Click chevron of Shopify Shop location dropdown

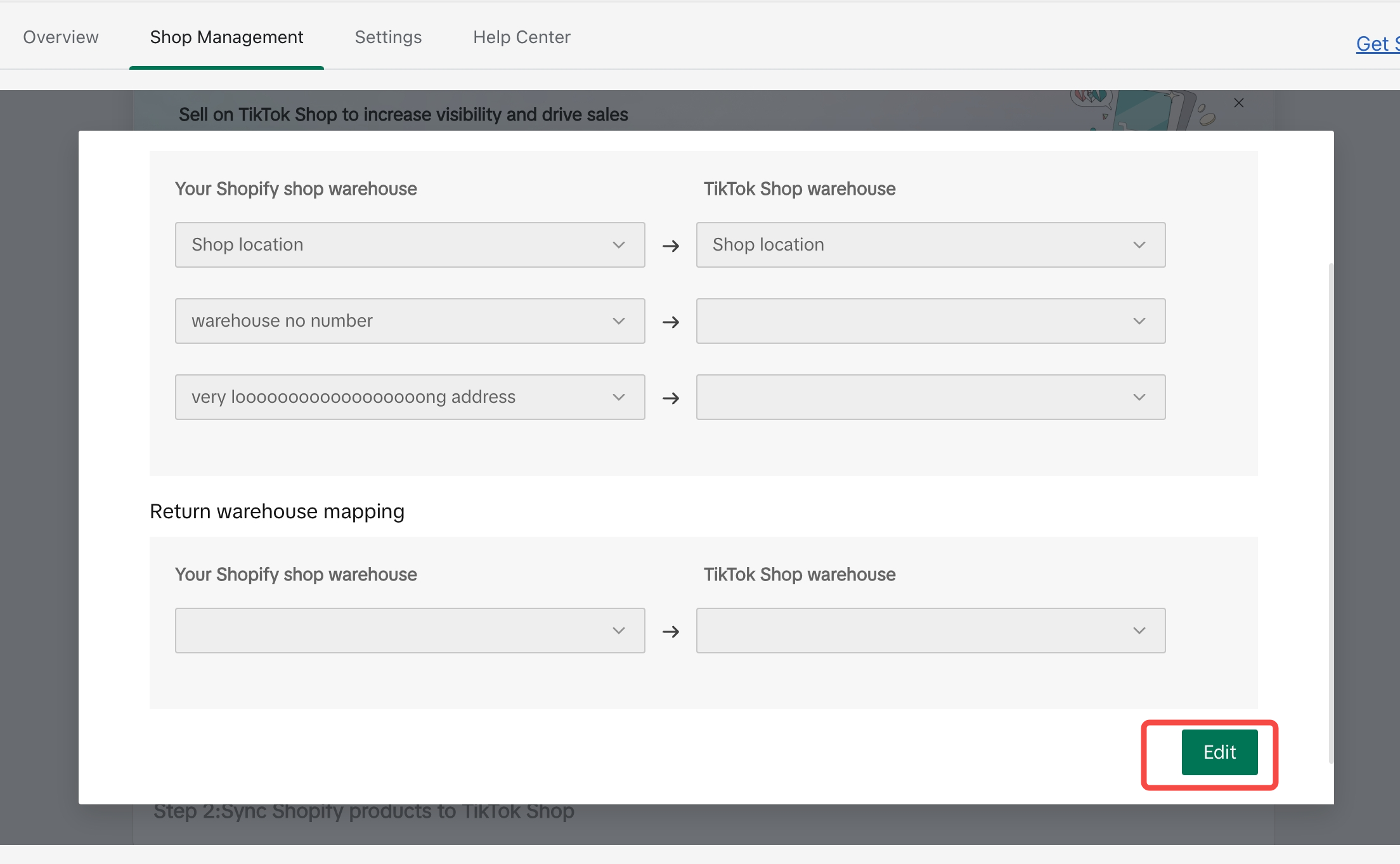(619, 245)
